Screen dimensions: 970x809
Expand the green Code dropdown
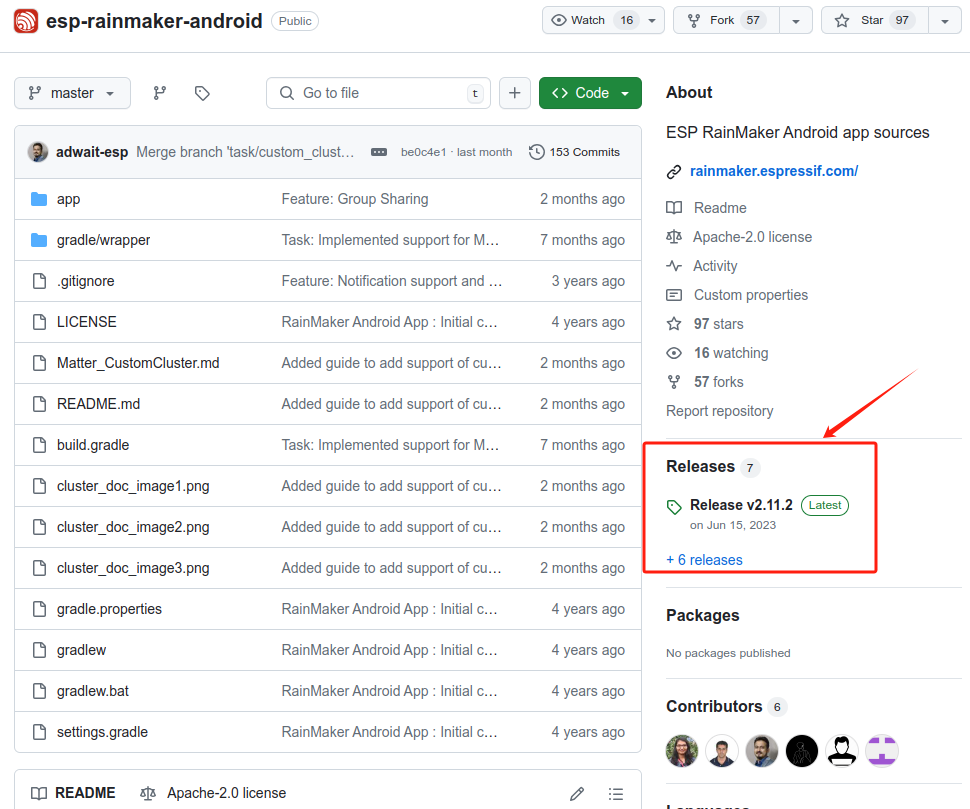tap(590, 93)
